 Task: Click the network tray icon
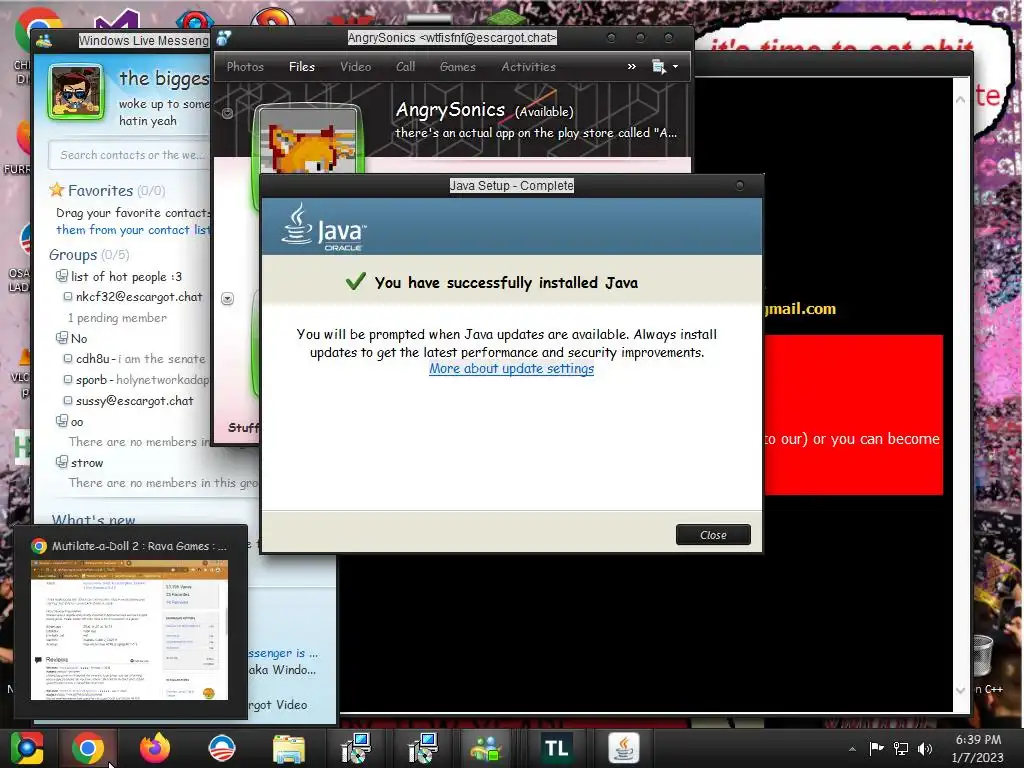[901, 748]
